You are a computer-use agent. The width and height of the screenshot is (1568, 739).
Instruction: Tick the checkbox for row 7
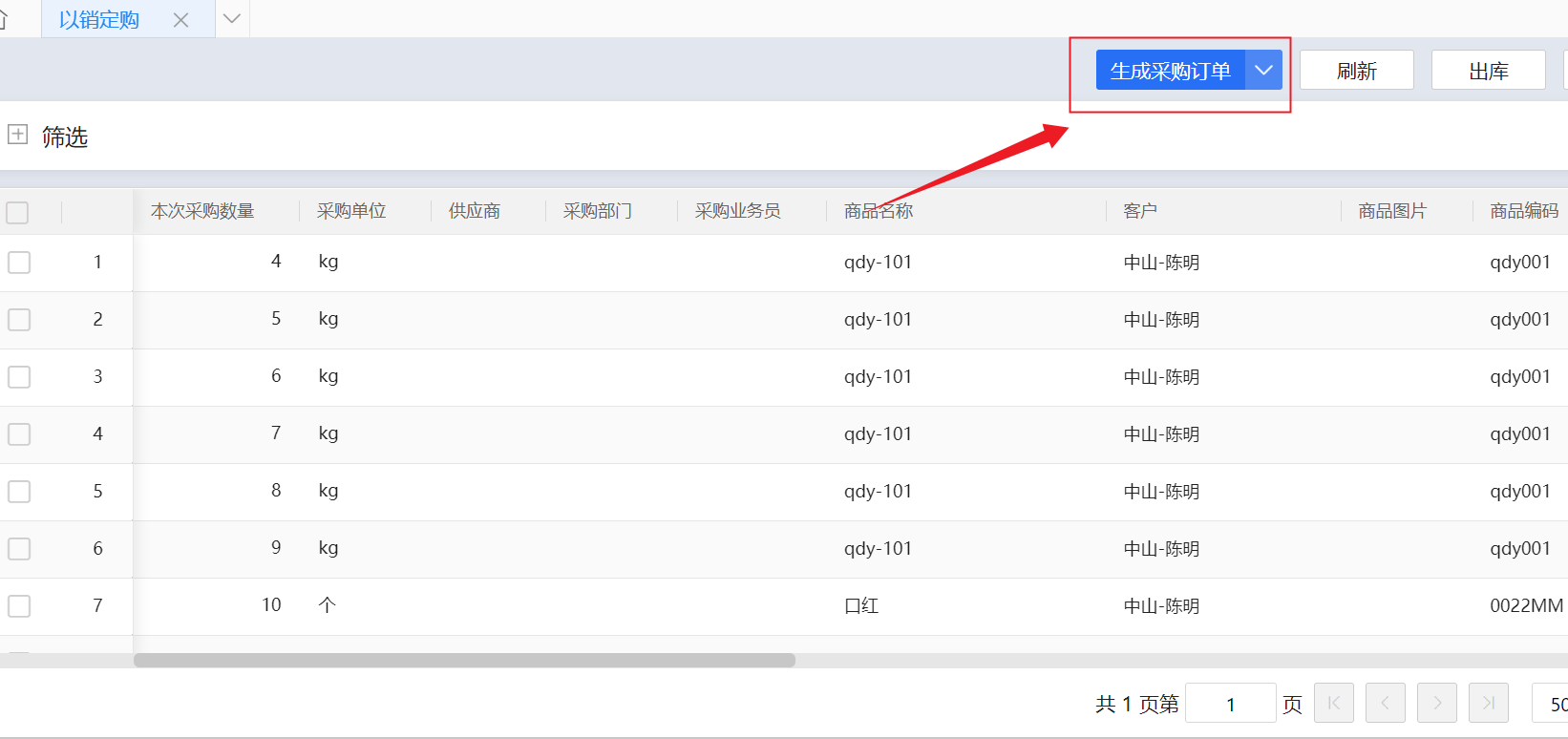click(19, 606)
